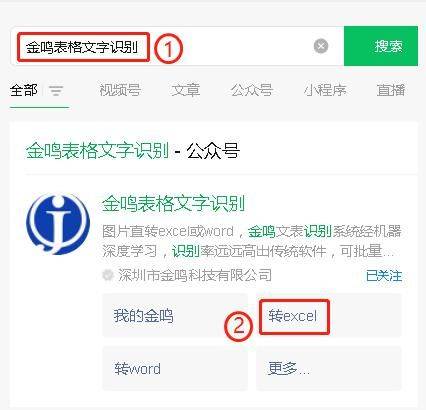Click the green 搜索 button
Viewport: 426px width, 410px height.
381,46
